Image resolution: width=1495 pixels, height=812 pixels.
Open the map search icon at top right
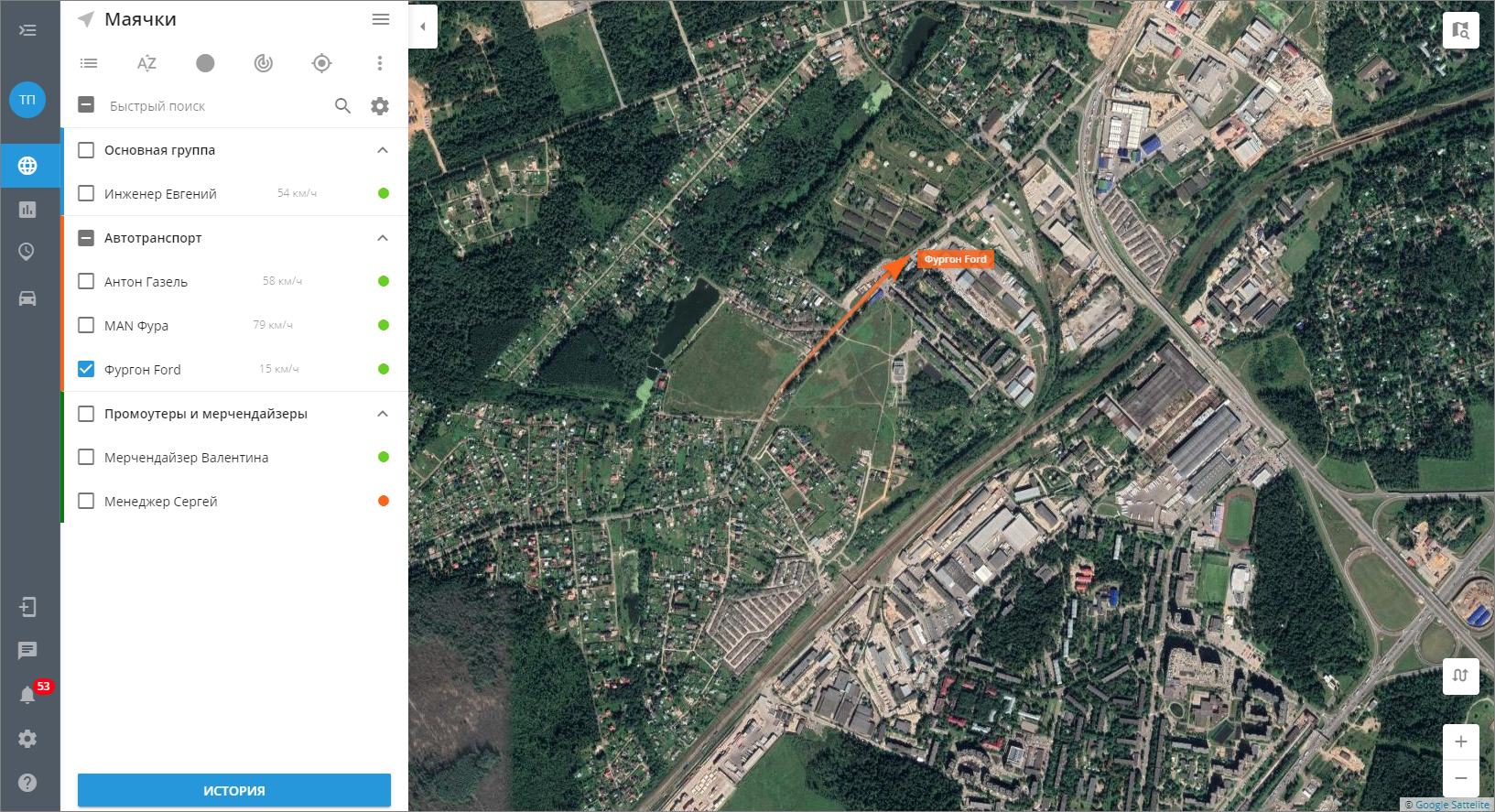tap(1461, 30)
